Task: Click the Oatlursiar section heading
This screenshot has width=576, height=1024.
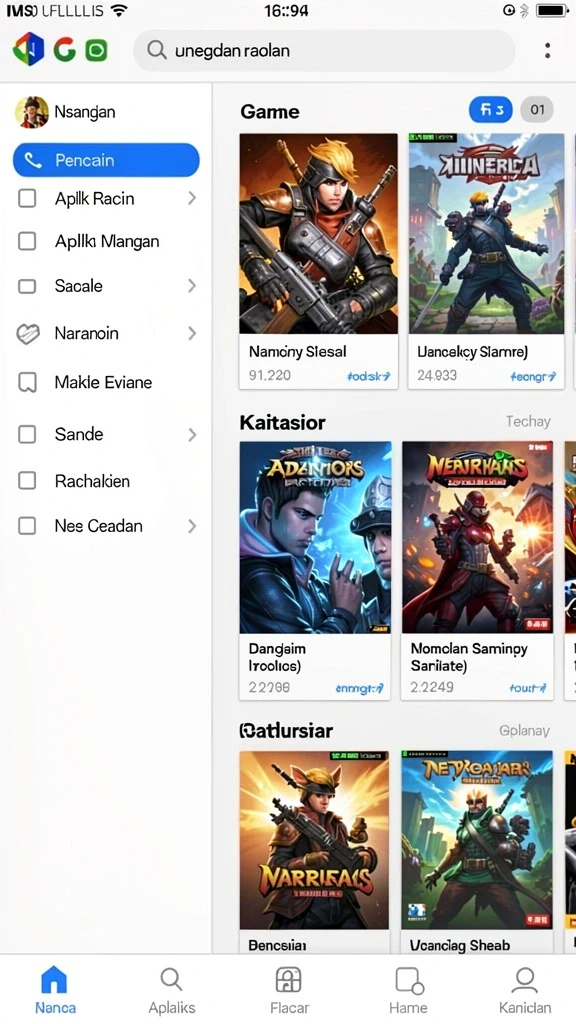Action: [286, 731]
